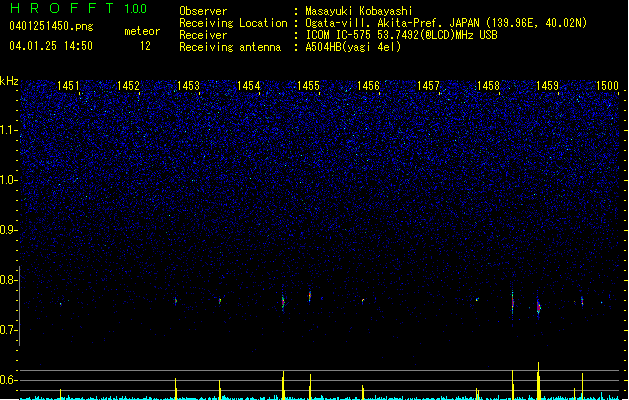Click the tallest yellow spike near 1459
Image resolution: width=629 pixels, height=400 pixels.
(538, 378)
